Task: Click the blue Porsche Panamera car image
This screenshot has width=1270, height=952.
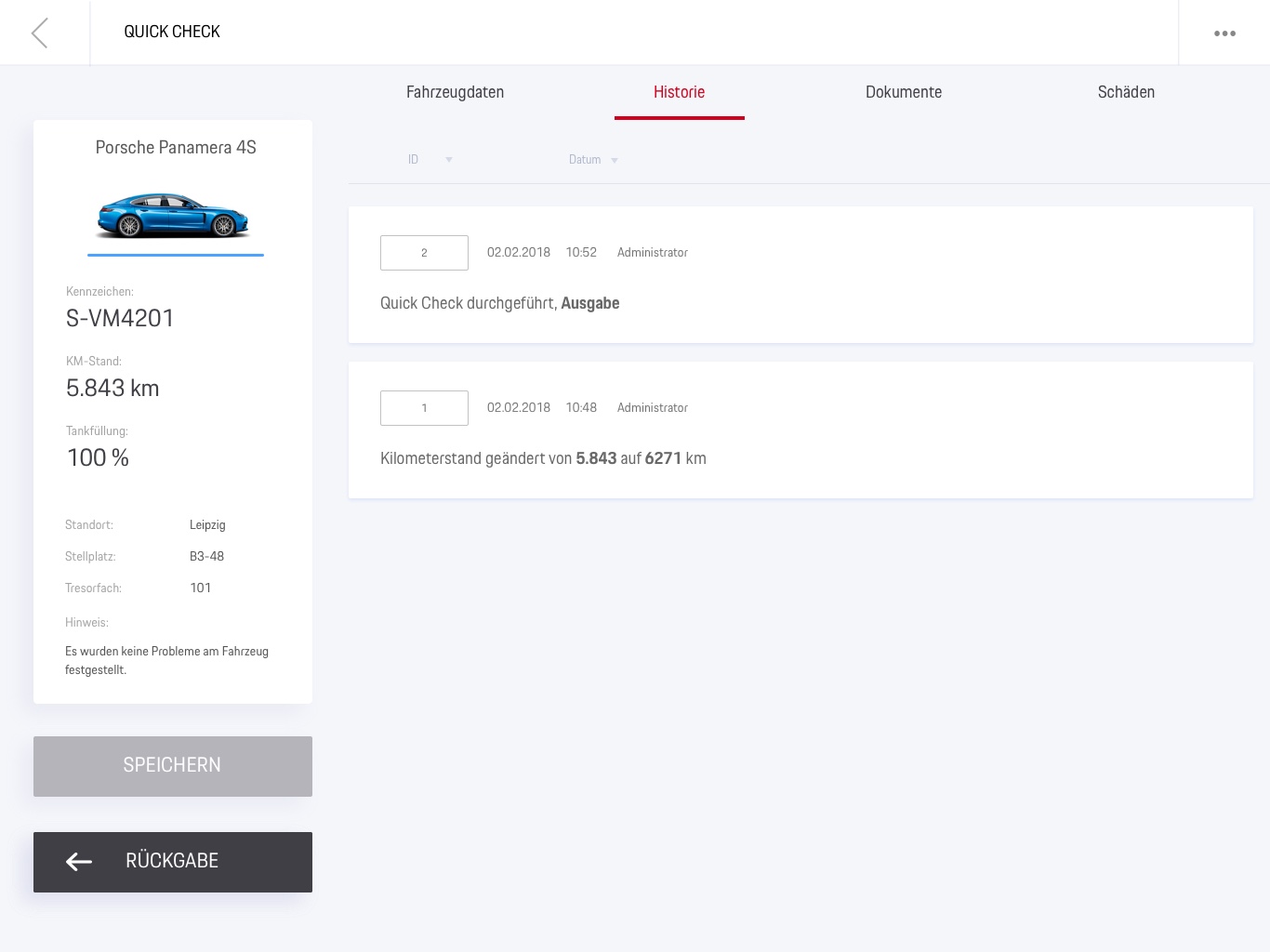Action: coord(174,216)
